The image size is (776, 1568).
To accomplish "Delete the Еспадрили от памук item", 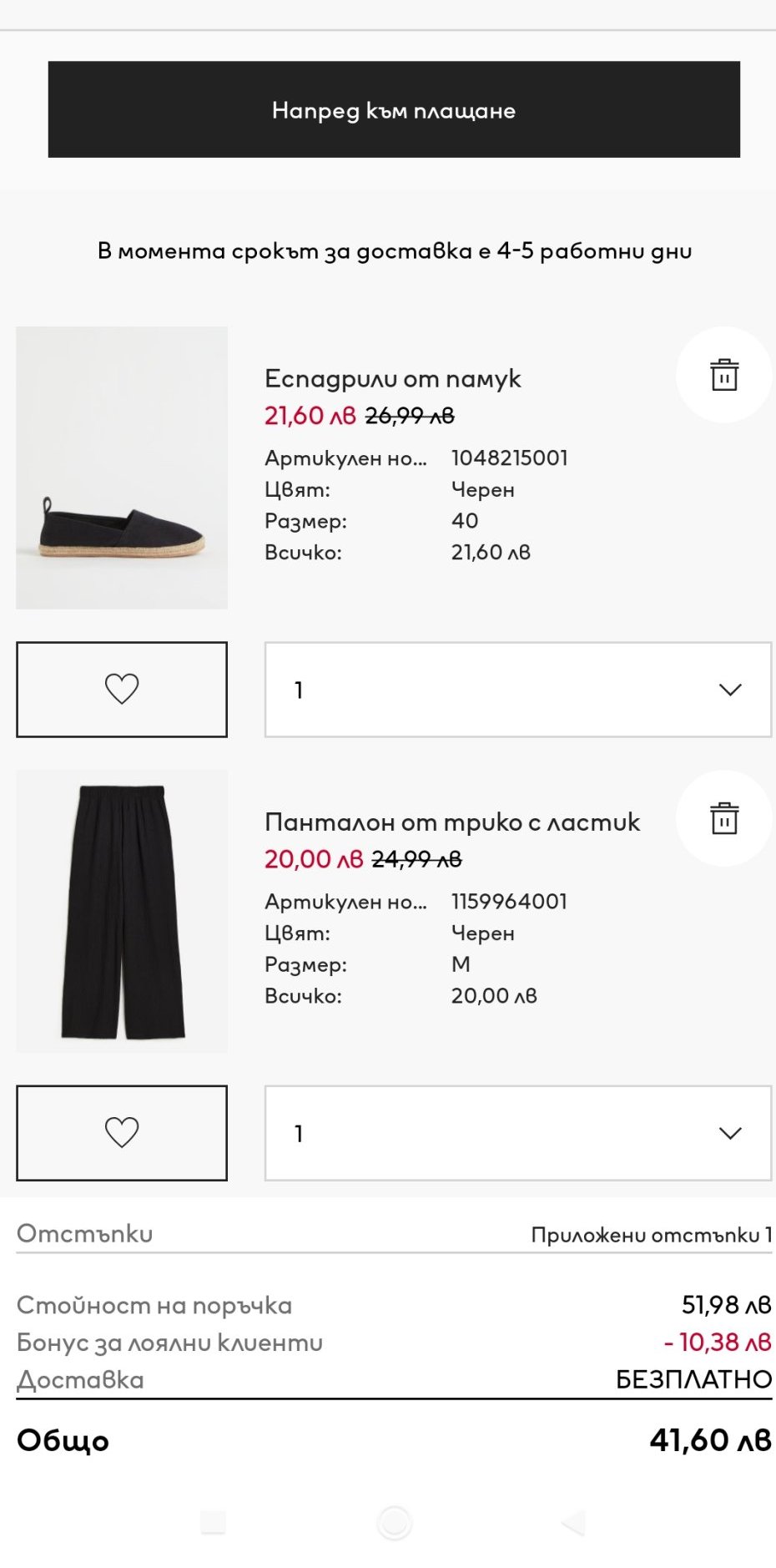I will [x=723, y=375].
